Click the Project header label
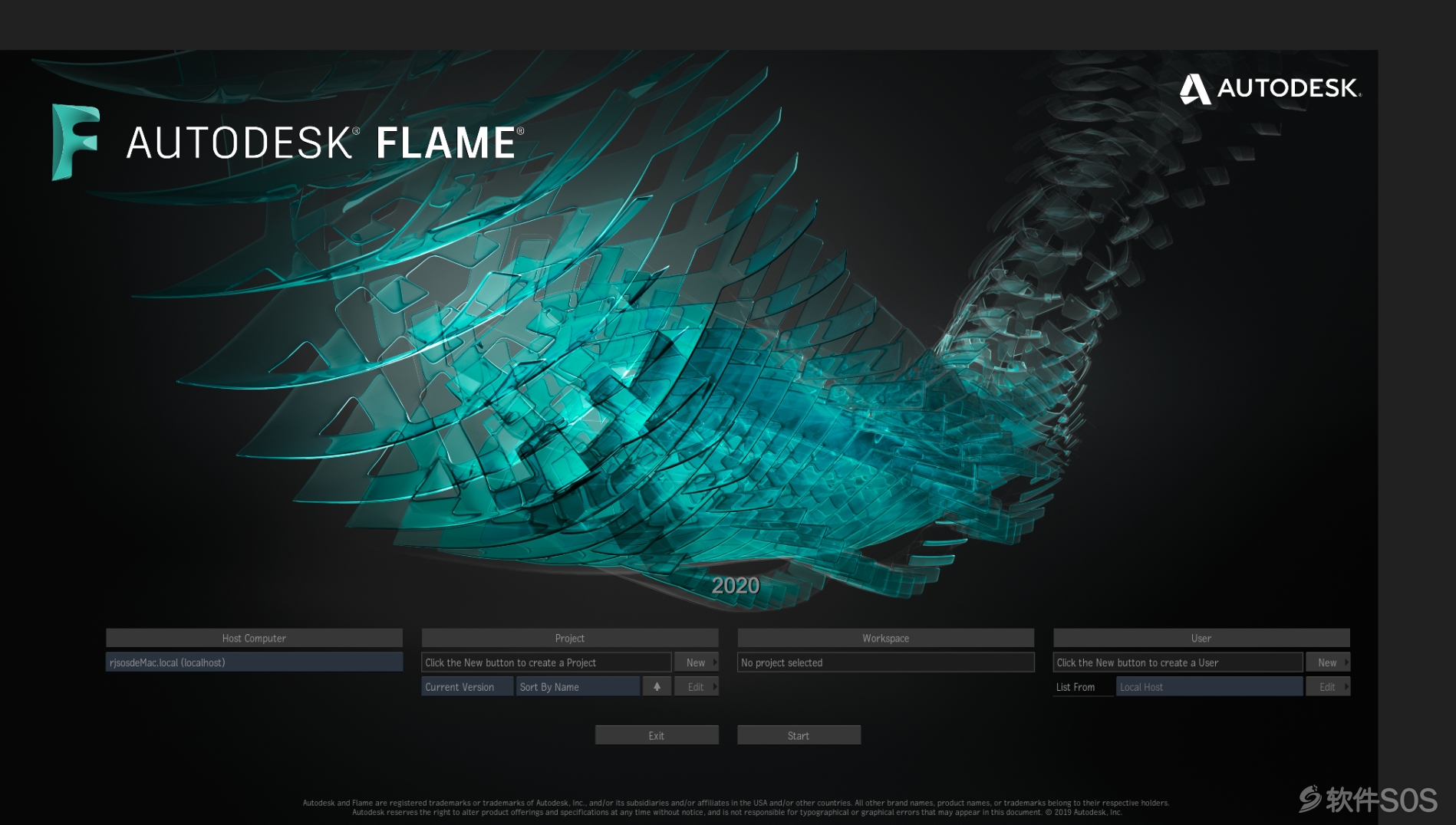 coord(570,638)
